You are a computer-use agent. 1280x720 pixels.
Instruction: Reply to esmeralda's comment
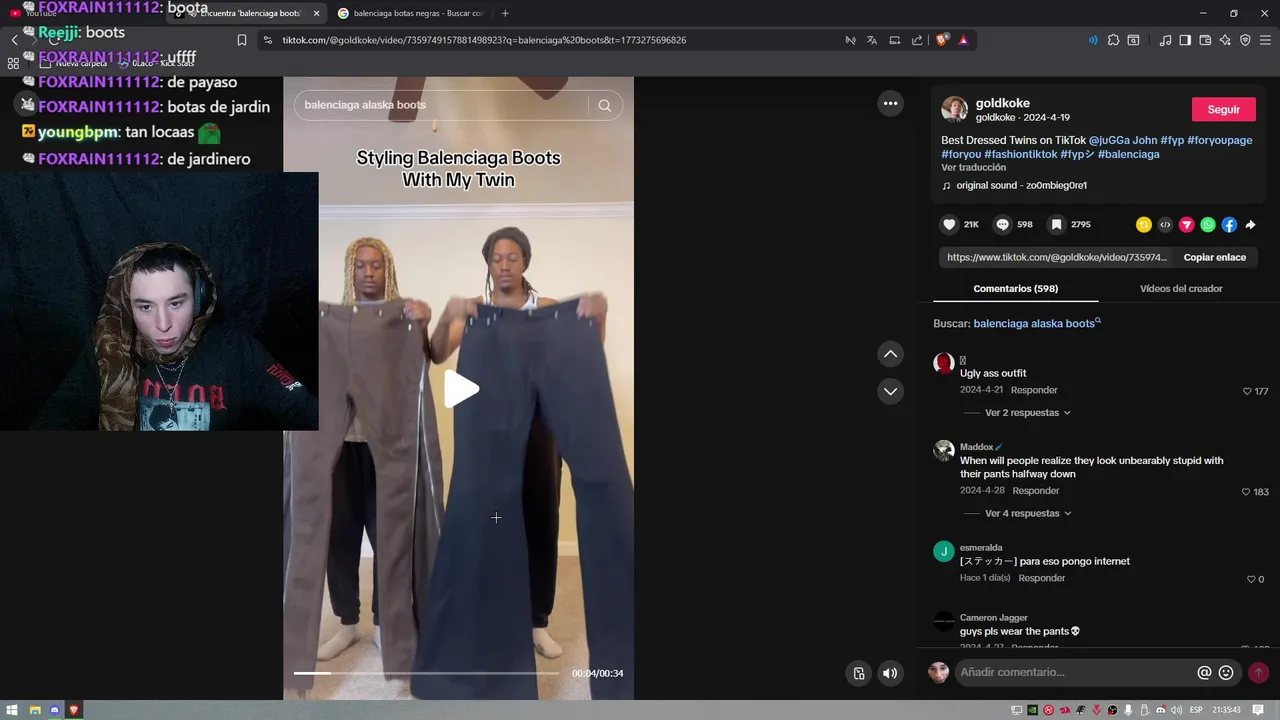(x=1042, y=578)
